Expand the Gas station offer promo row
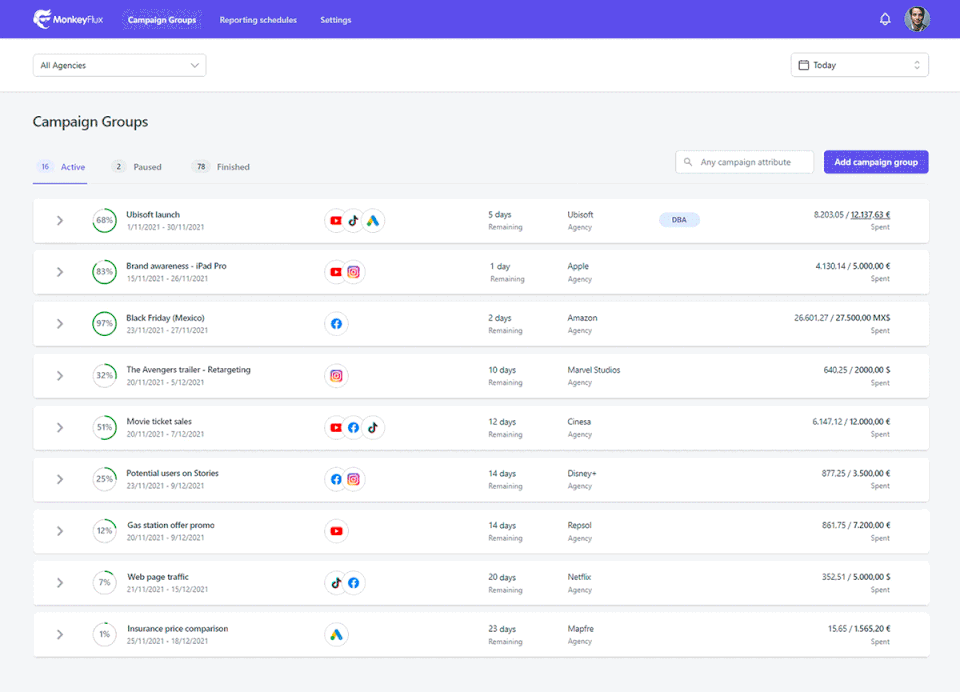This screenshot has width=960, height=692. click(x=60, y=531)
